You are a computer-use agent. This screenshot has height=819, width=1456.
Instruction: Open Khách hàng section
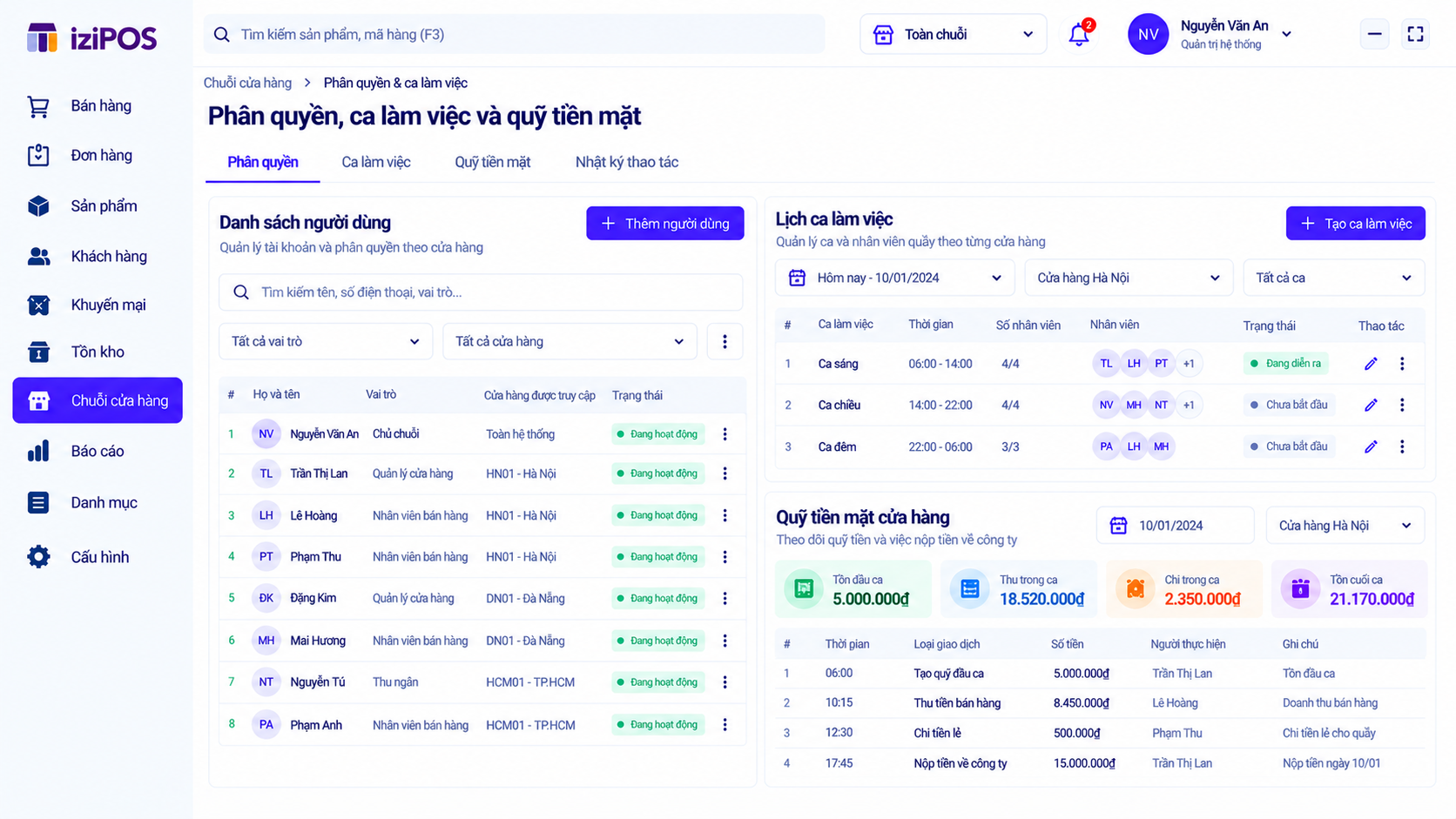(x=97, y=257)
